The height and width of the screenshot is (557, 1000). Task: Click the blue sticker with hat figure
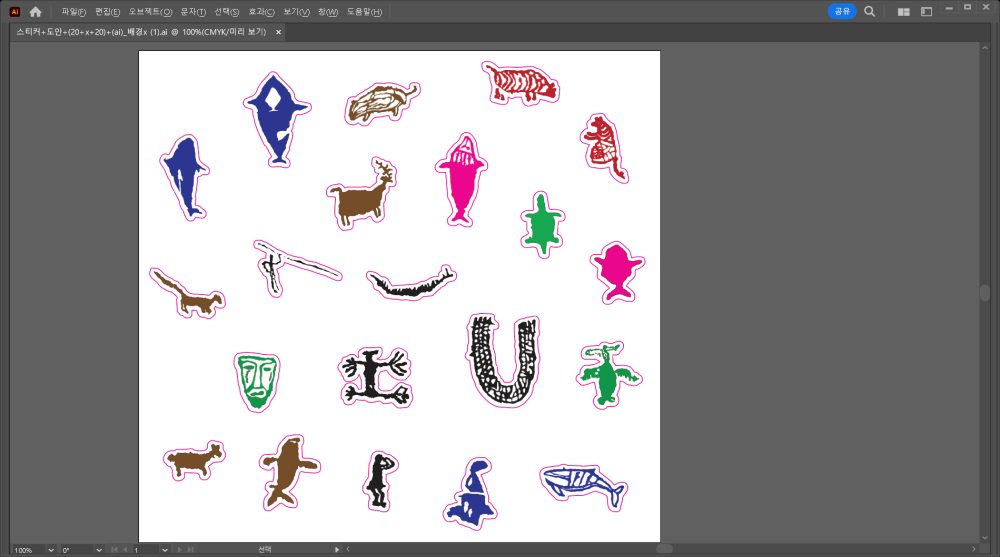(470, 494)
